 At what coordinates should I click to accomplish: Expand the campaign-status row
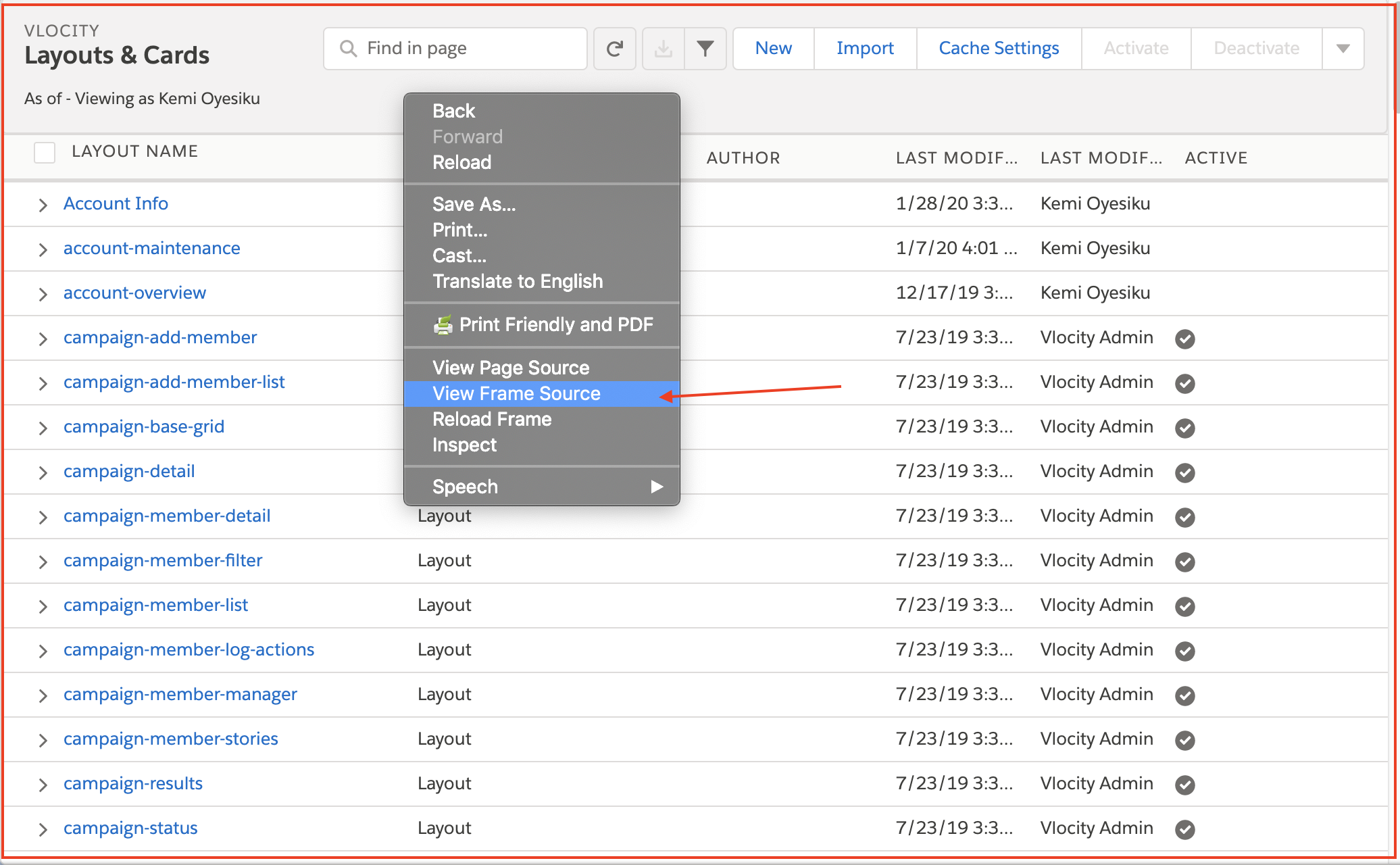pyautogui.click(x=43, y=829)
